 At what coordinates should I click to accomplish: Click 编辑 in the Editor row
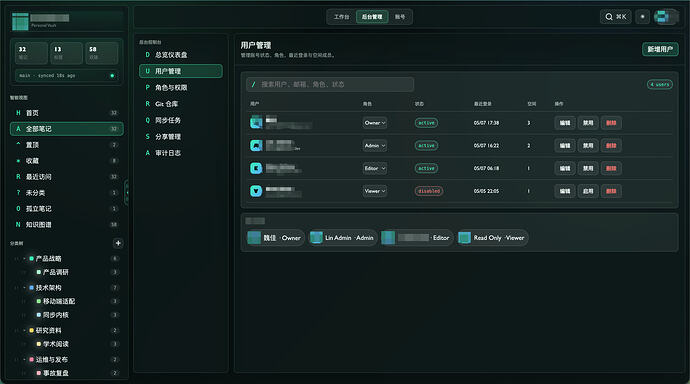pos(565,168)
